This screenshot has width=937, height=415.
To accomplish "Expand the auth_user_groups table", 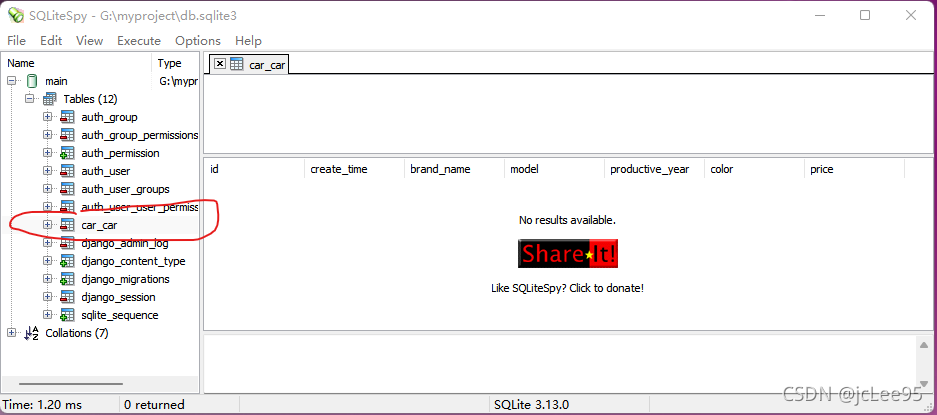I will pyautogui.click(x=47, y=188).
